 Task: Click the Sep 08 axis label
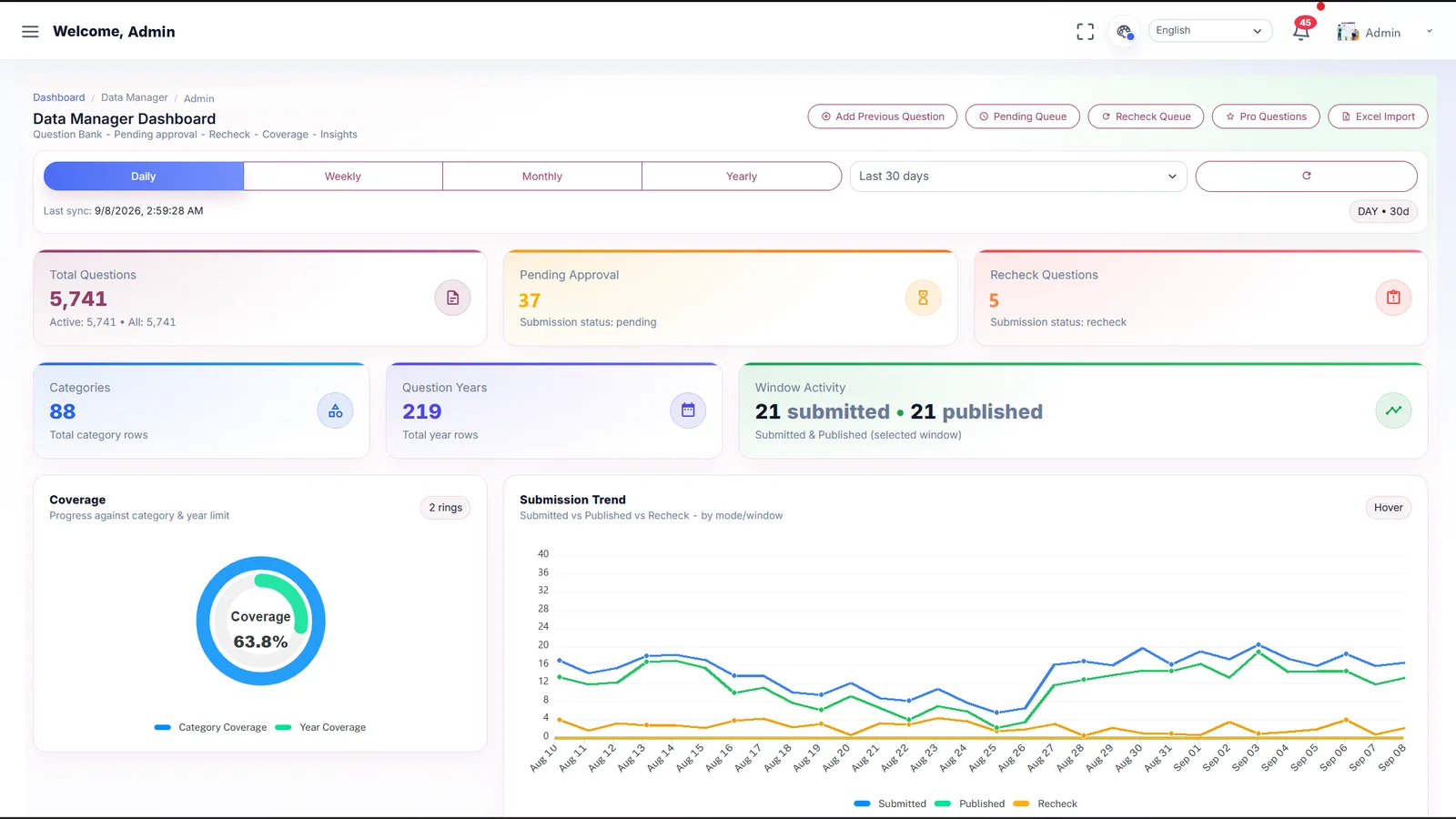1392,758
